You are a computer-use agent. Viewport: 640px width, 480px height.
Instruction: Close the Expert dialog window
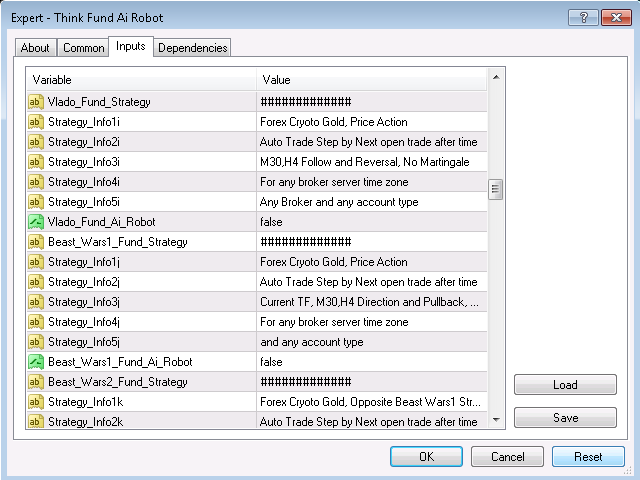tap(616, 18)
